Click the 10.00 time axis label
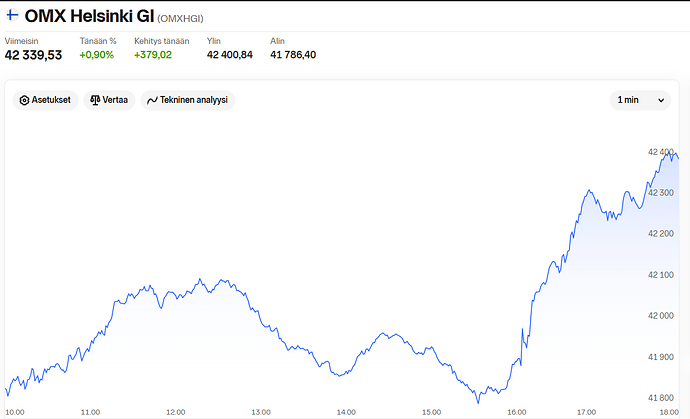Screen dimensions: 690x419 point(15,412)
